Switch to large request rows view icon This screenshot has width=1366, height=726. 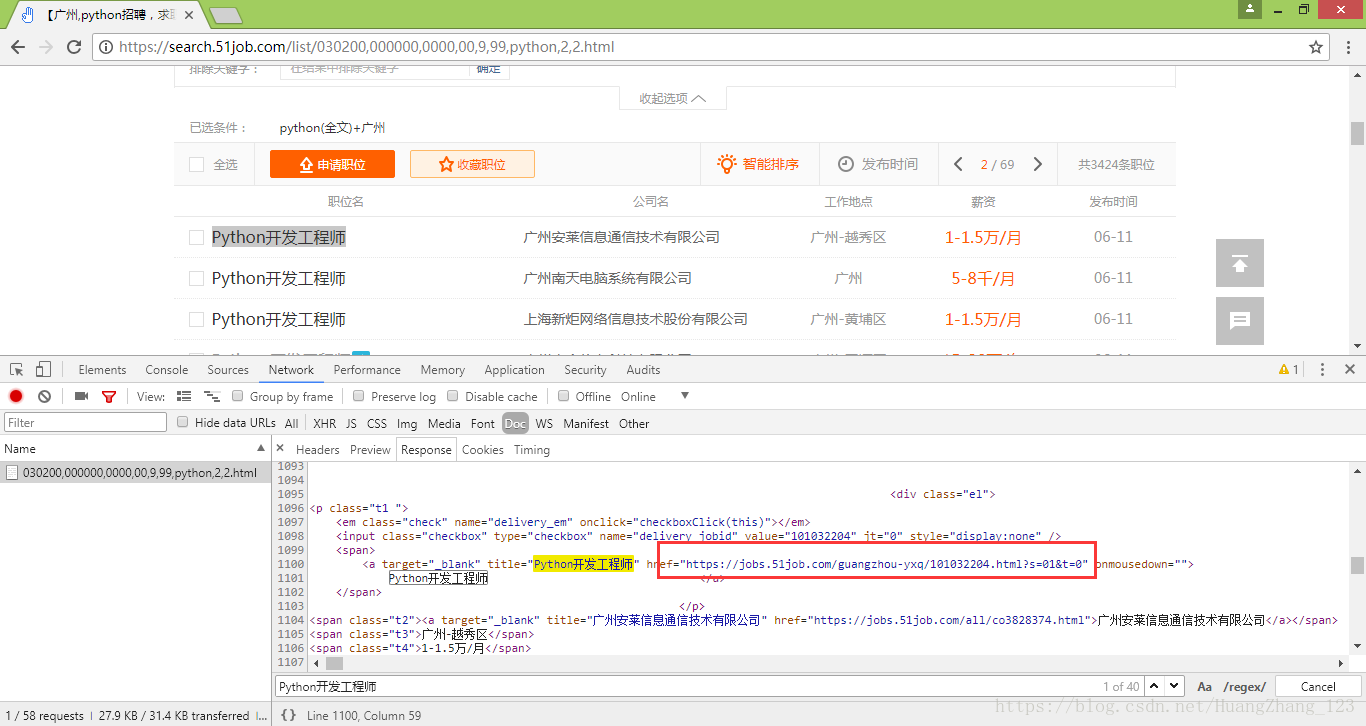[184, 397]
